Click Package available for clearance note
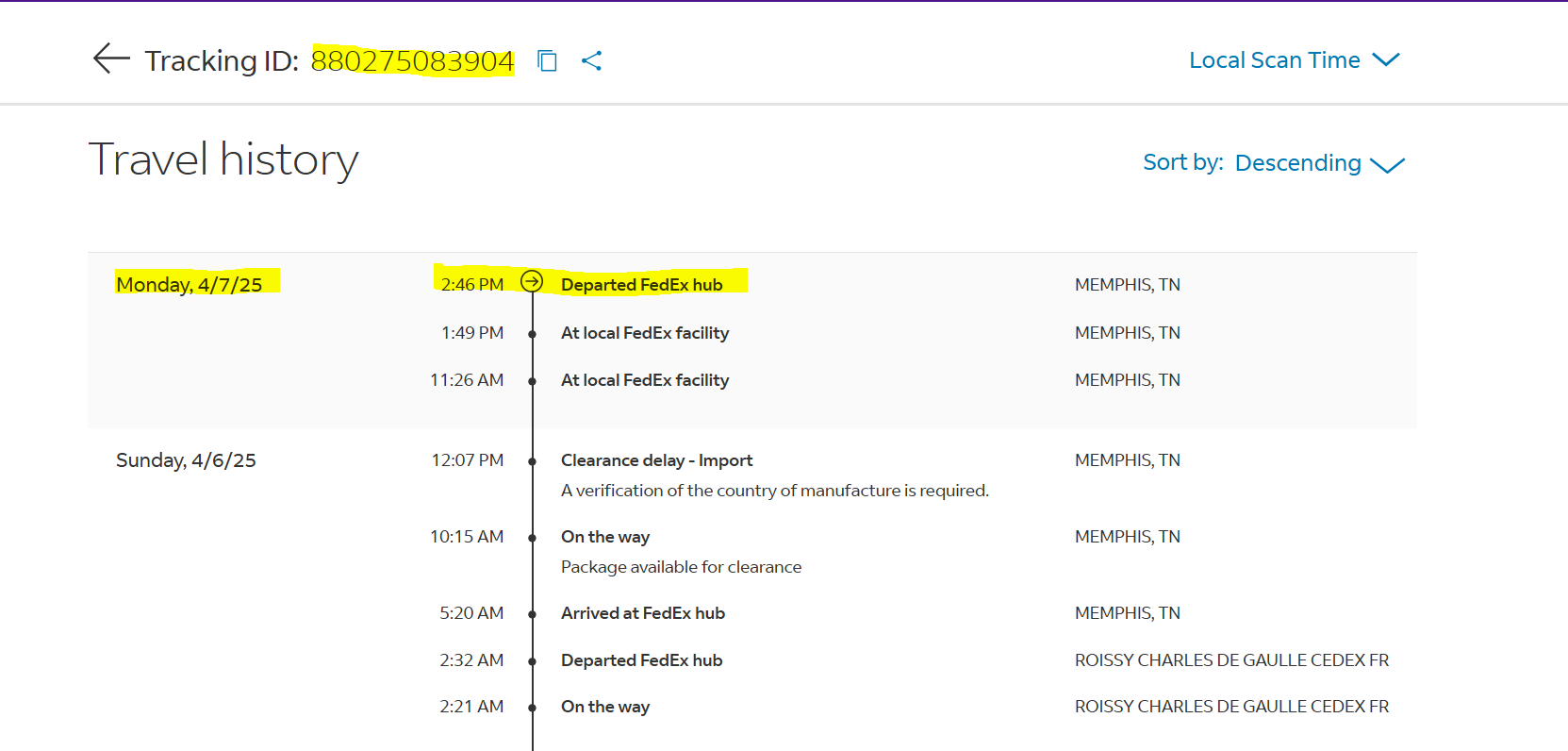The image size is (1568, 751). coord(681,566)
